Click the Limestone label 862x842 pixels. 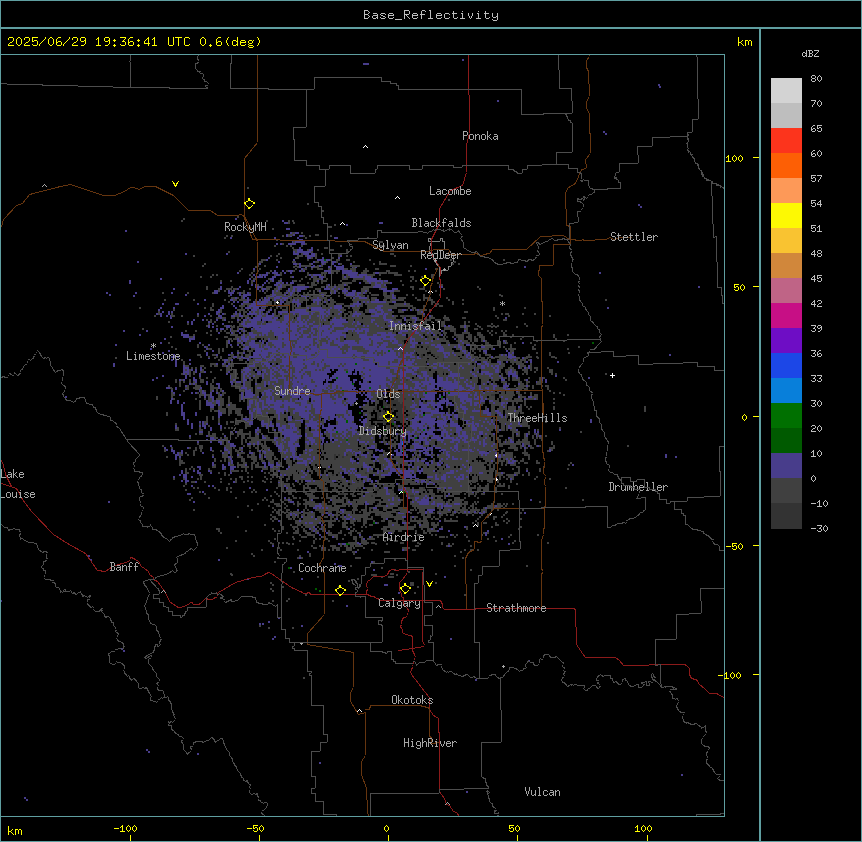point(153,356)
